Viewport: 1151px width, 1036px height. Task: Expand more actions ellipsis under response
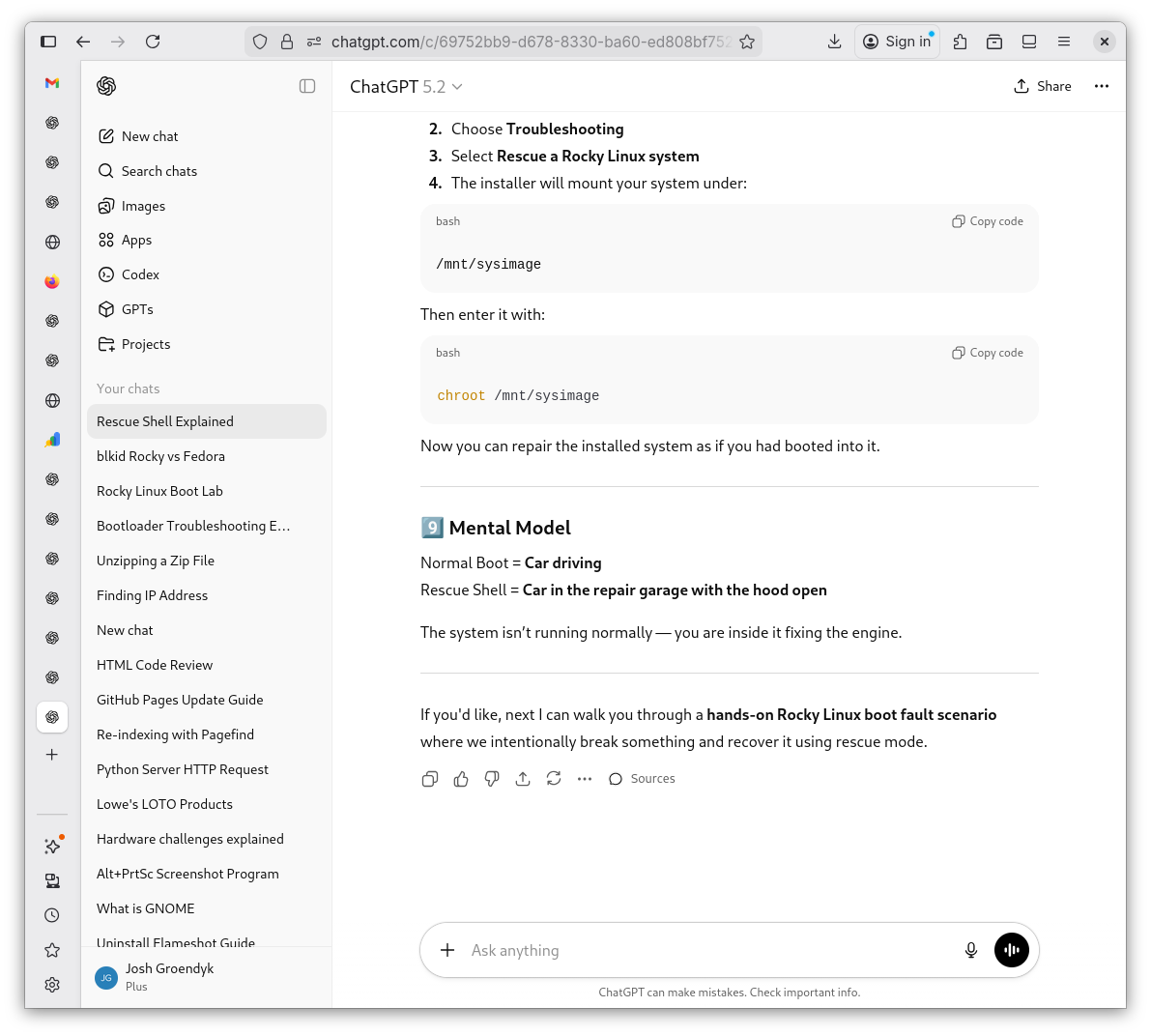tap(585, 779)
